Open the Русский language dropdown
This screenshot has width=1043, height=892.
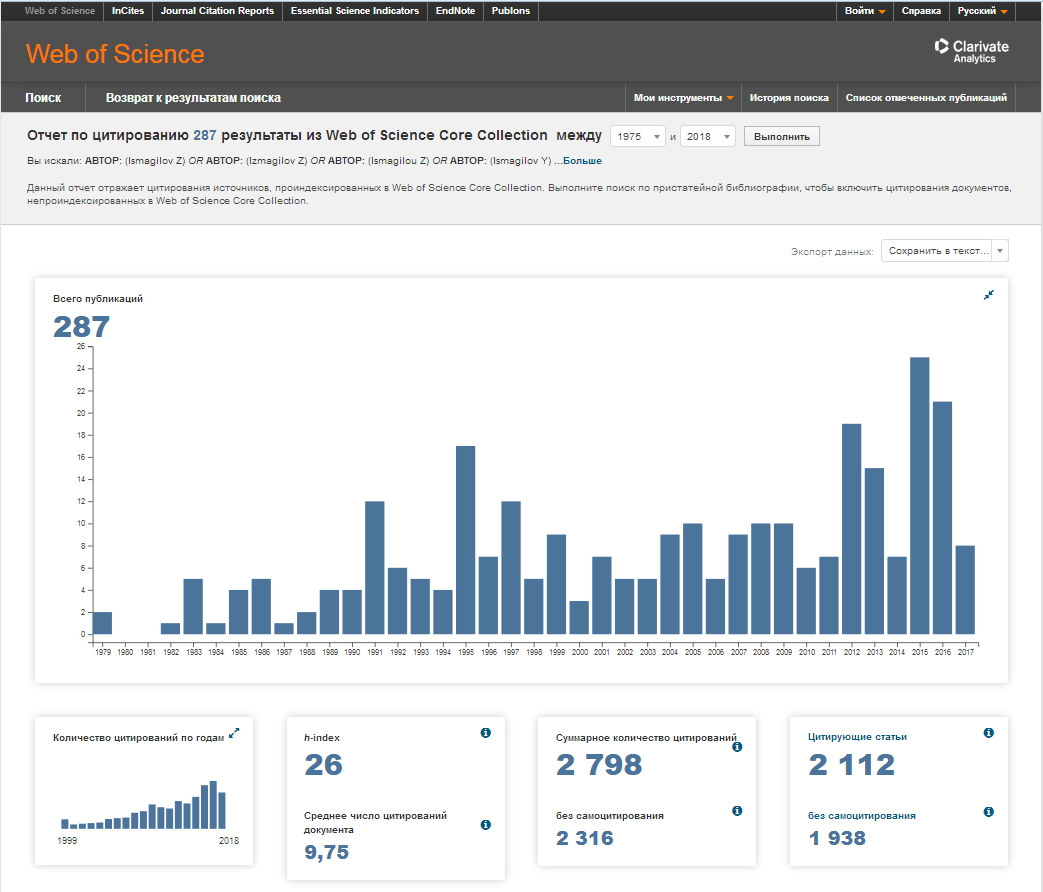982,11
